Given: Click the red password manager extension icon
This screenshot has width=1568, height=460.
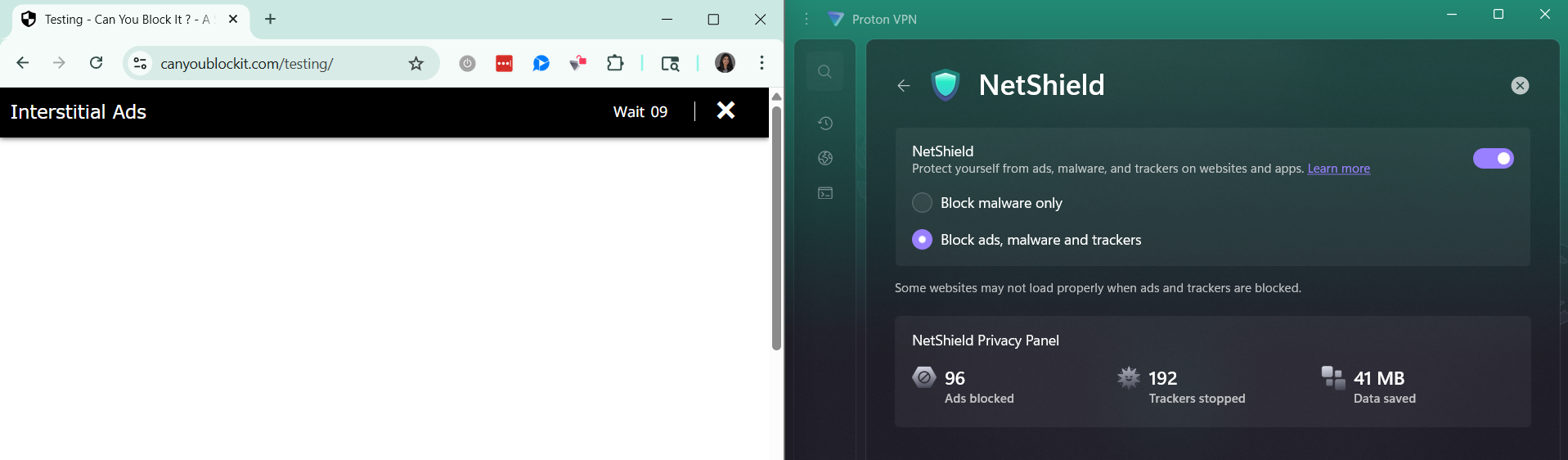Looking at the screenshot, I should (x=504, y=63).
